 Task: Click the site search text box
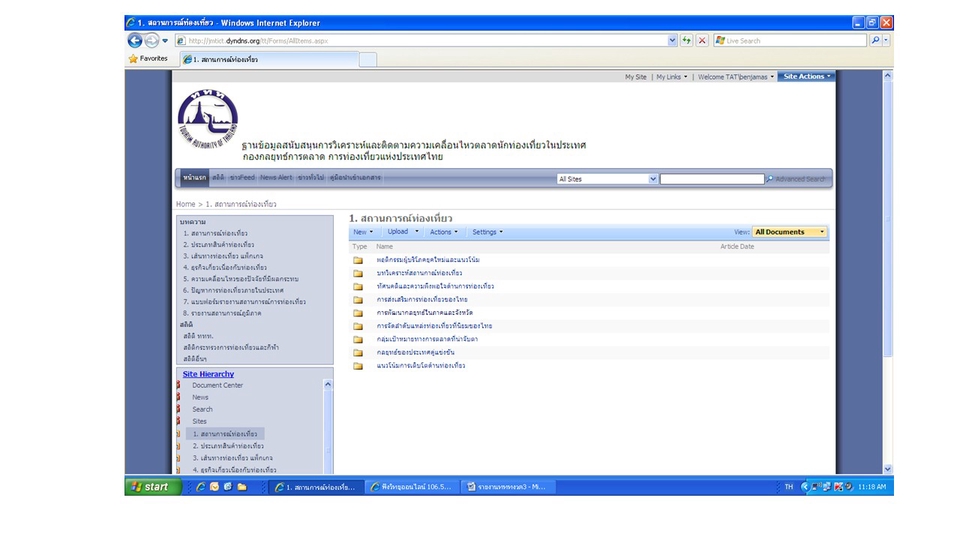click(712, 179)
